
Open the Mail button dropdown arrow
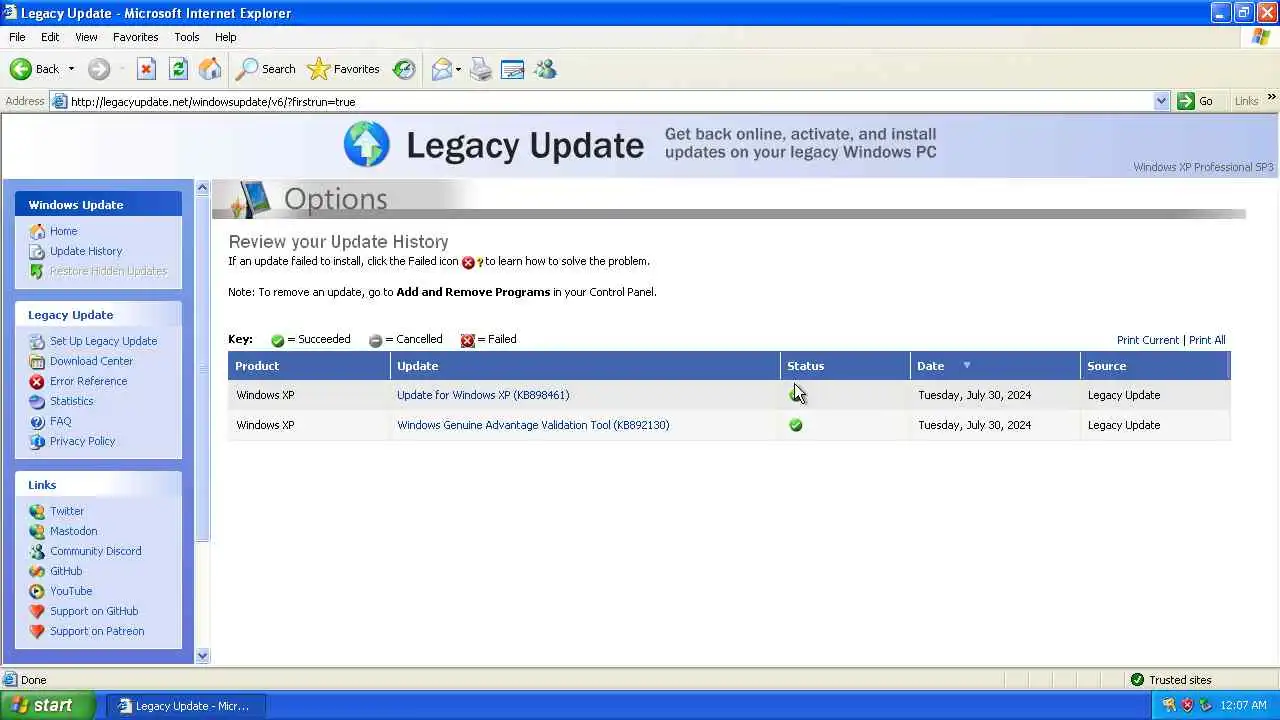[458, 69]
